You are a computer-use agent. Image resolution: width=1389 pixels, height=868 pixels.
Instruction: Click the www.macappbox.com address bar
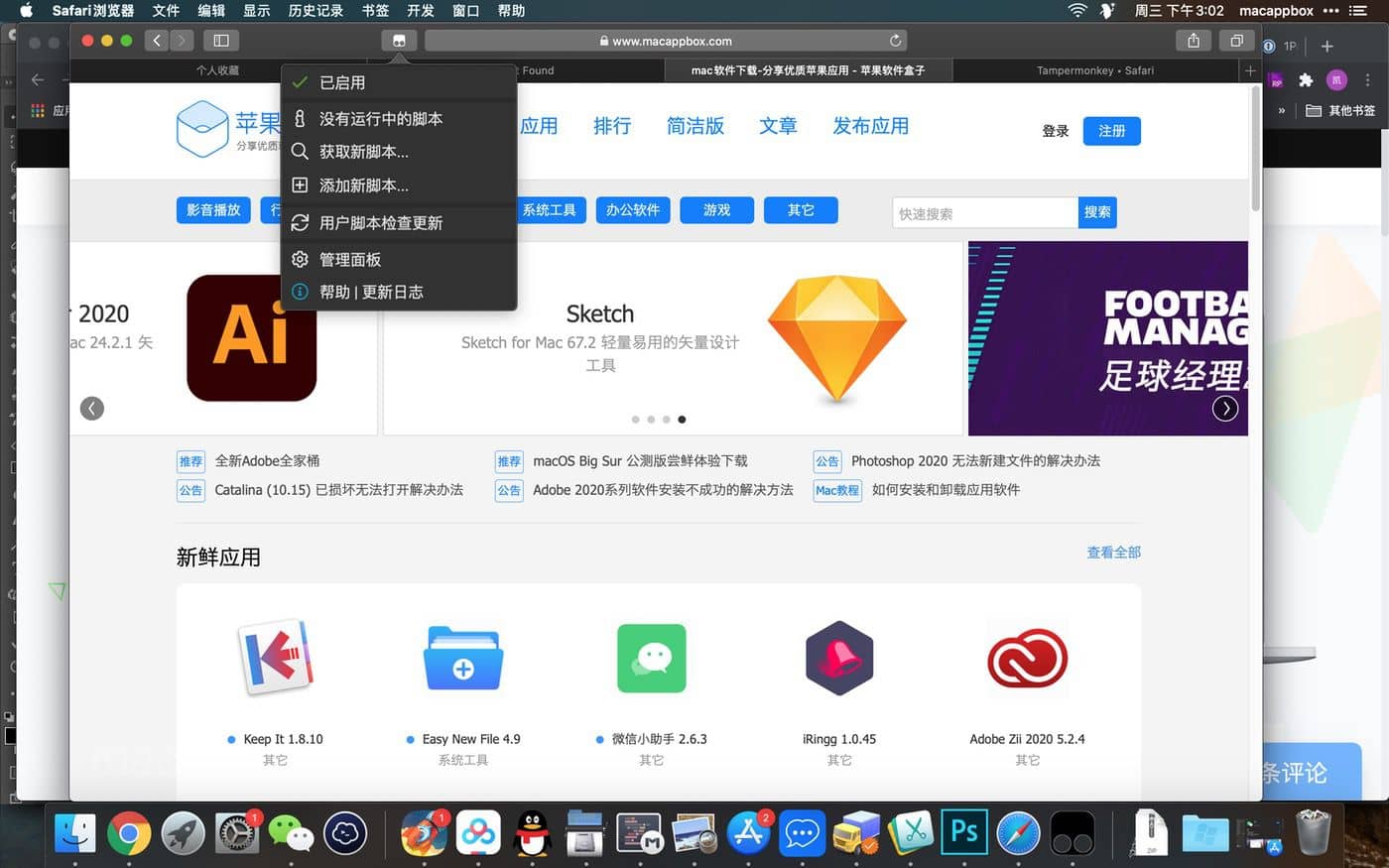(x=665, y=41)
